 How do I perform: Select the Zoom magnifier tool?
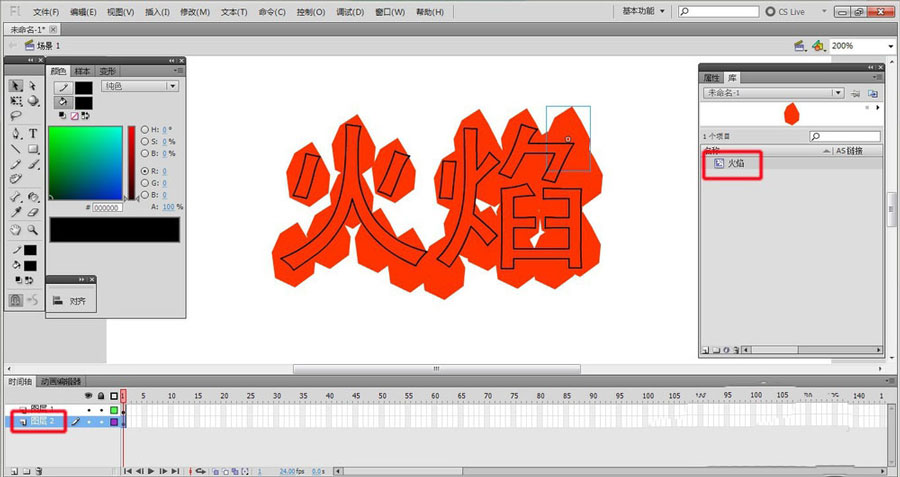(33, 229)
